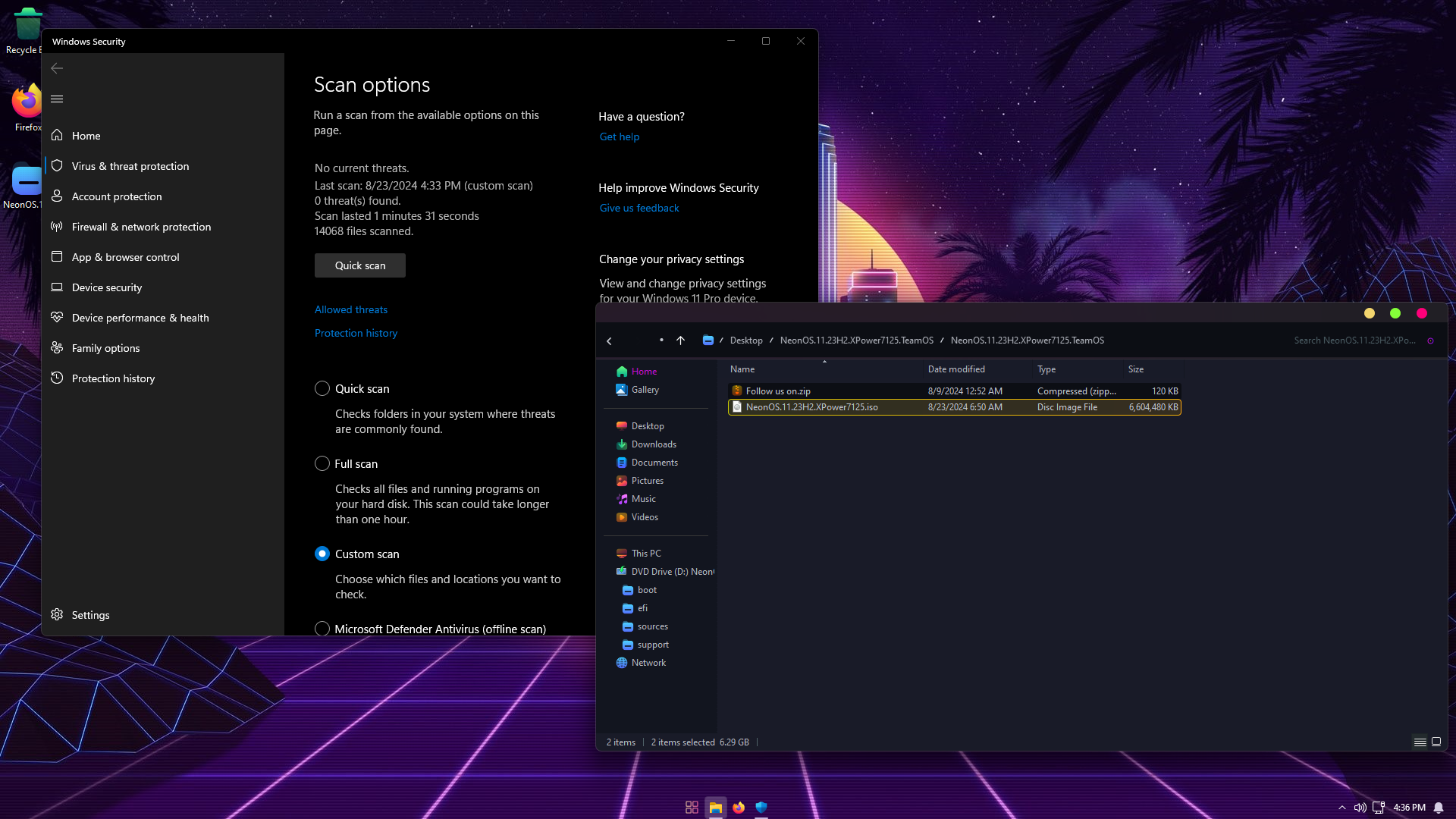Open the Protection history link under Quick scan button
Image resolution: width=1456 pixels, height=819 pixels.
(356, 333)
